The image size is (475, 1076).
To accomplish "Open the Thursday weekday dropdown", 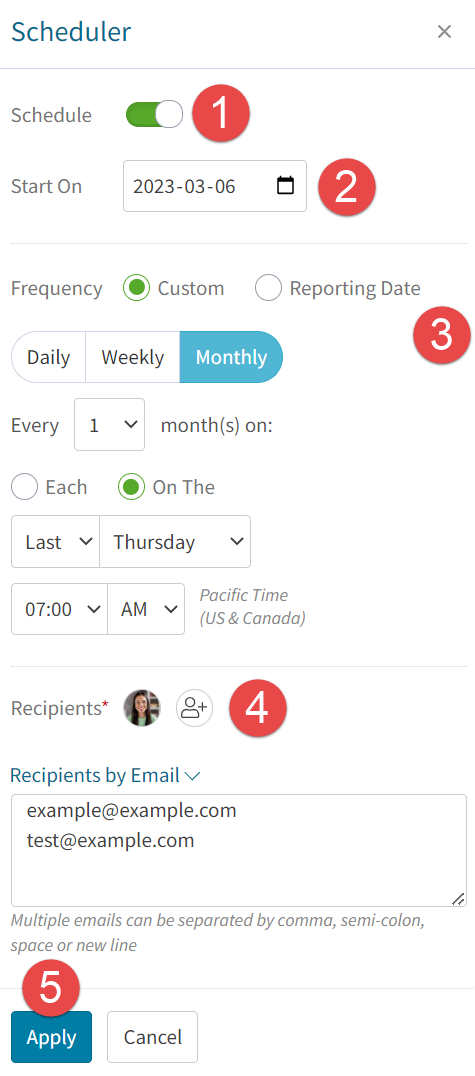I will tap(175, 542).
